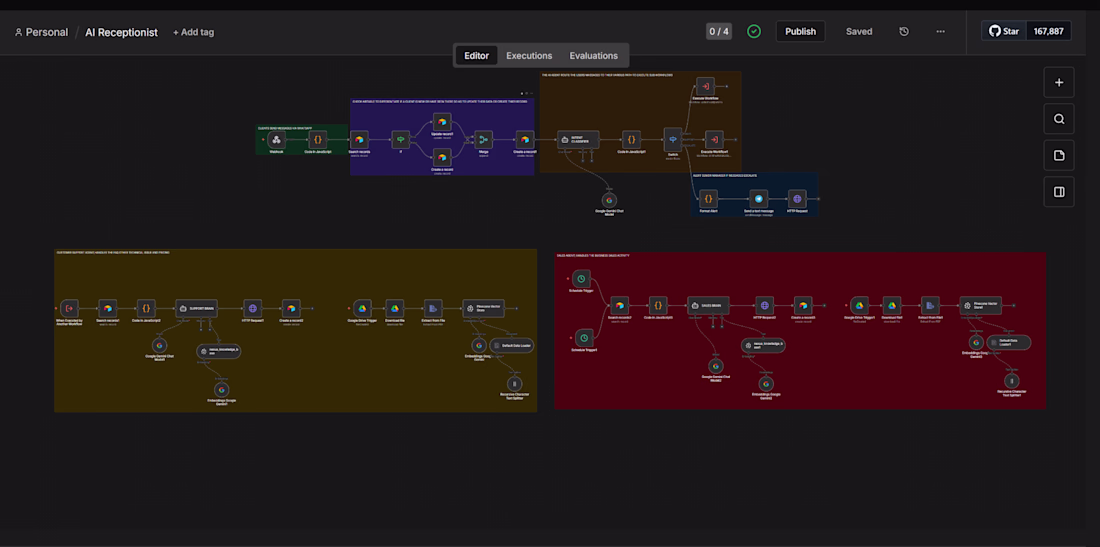Add a sticky note from side panel
Screen dimensions: 1100x547
(x=1059, y=155)
